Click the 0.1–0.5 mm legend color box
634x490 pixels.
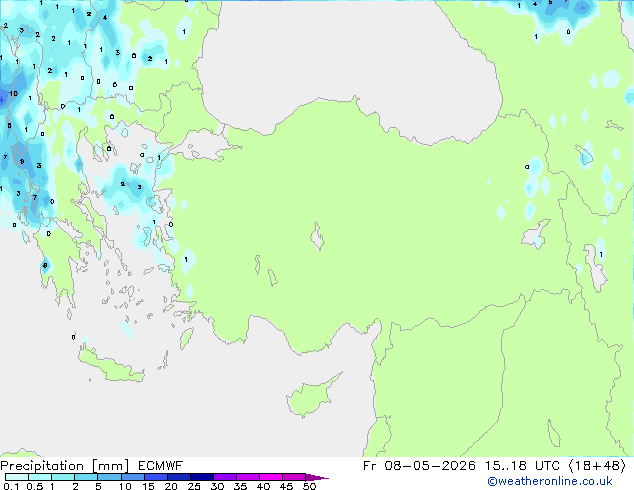[17, 477]
